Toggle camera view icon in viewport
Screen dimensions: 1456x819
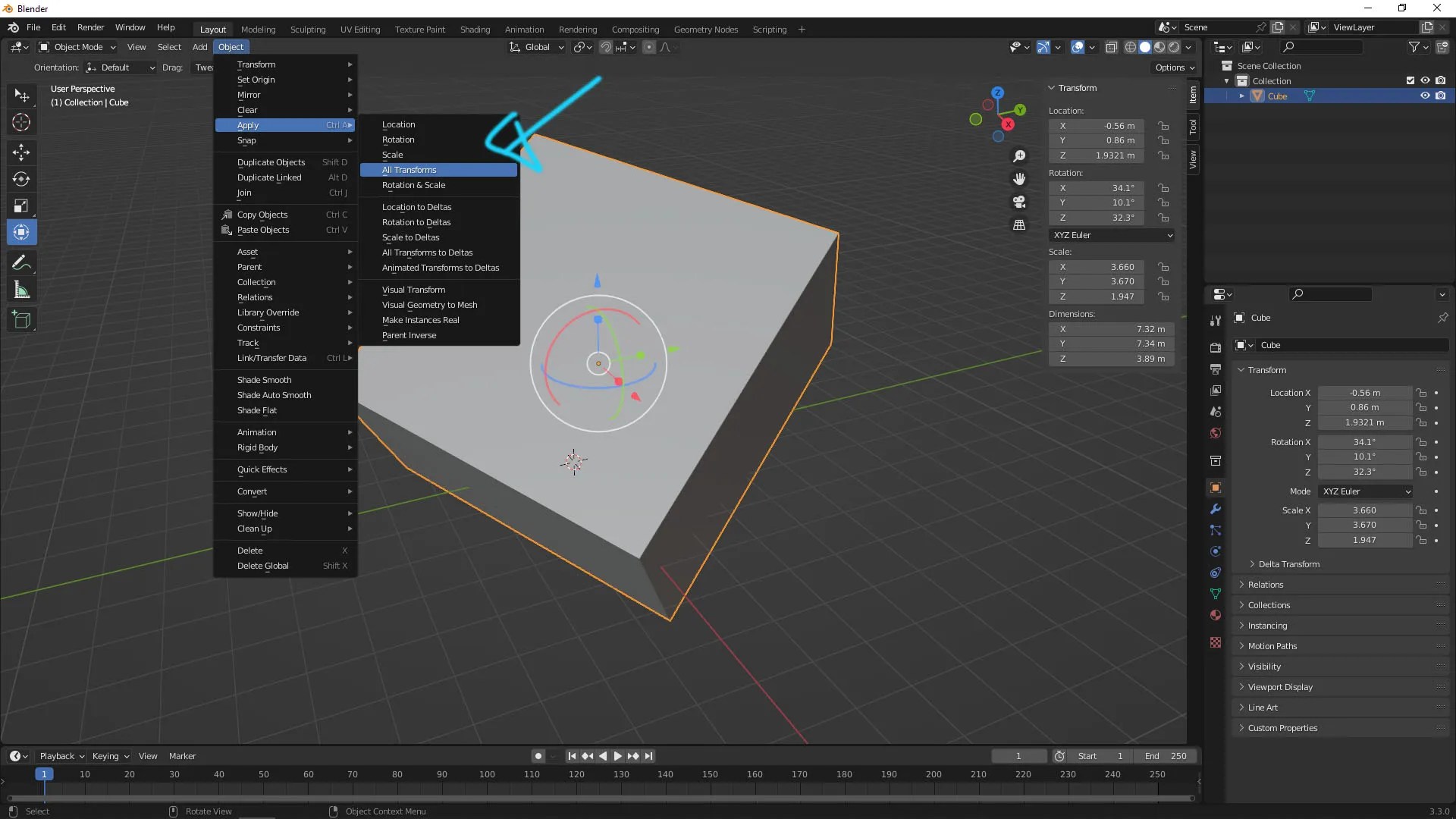(x=1019, y=202)
